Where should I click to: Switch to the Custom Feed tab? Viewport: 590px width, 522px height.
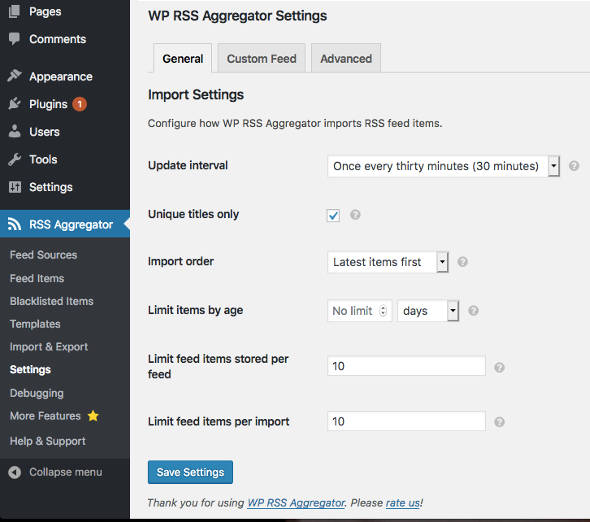262,58
